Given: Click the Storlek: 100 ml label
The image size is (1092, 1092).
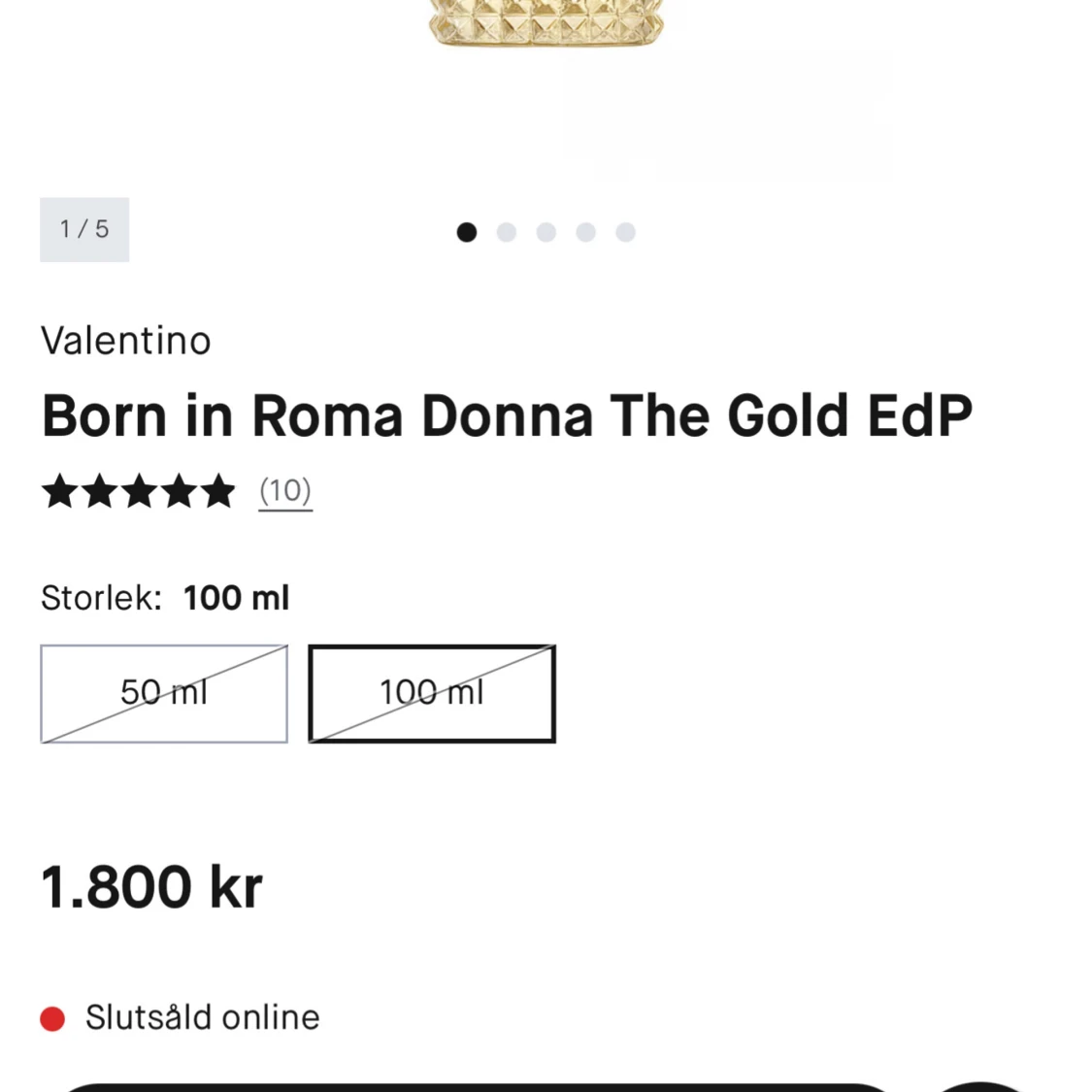Looking at the screenshot, I should point(165,598).
